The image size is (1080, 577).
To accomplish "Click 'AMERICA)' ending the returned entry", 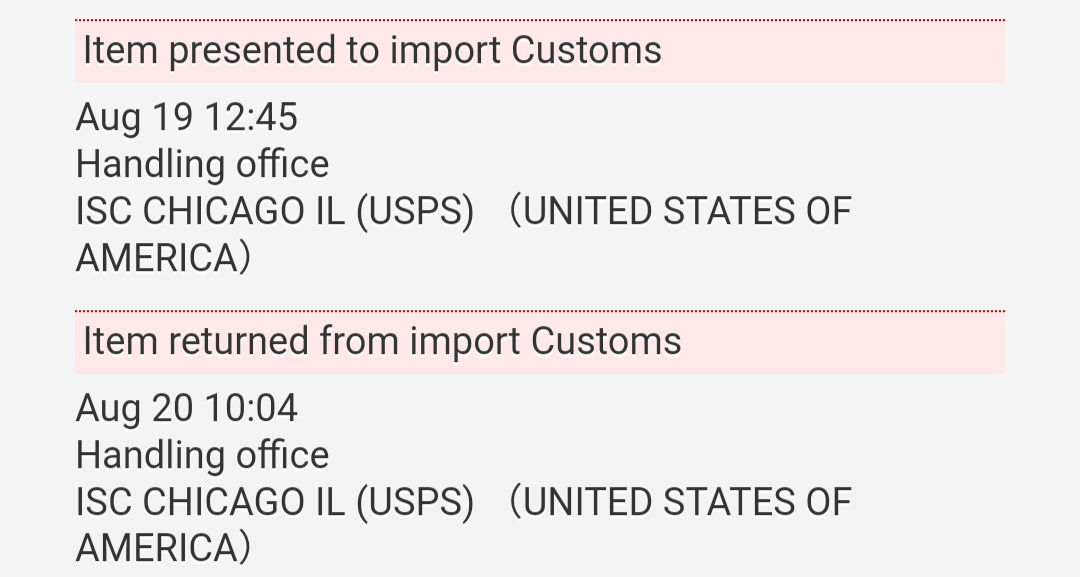I will click(163, 549).
